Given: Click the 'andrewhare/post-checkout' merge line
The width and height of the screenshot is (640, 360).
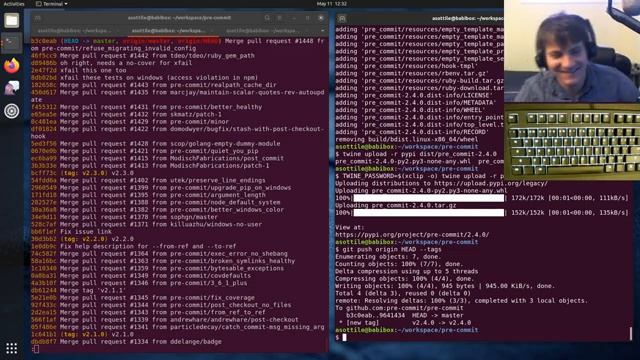Looking at the screenshot, I should pos(164,320).
